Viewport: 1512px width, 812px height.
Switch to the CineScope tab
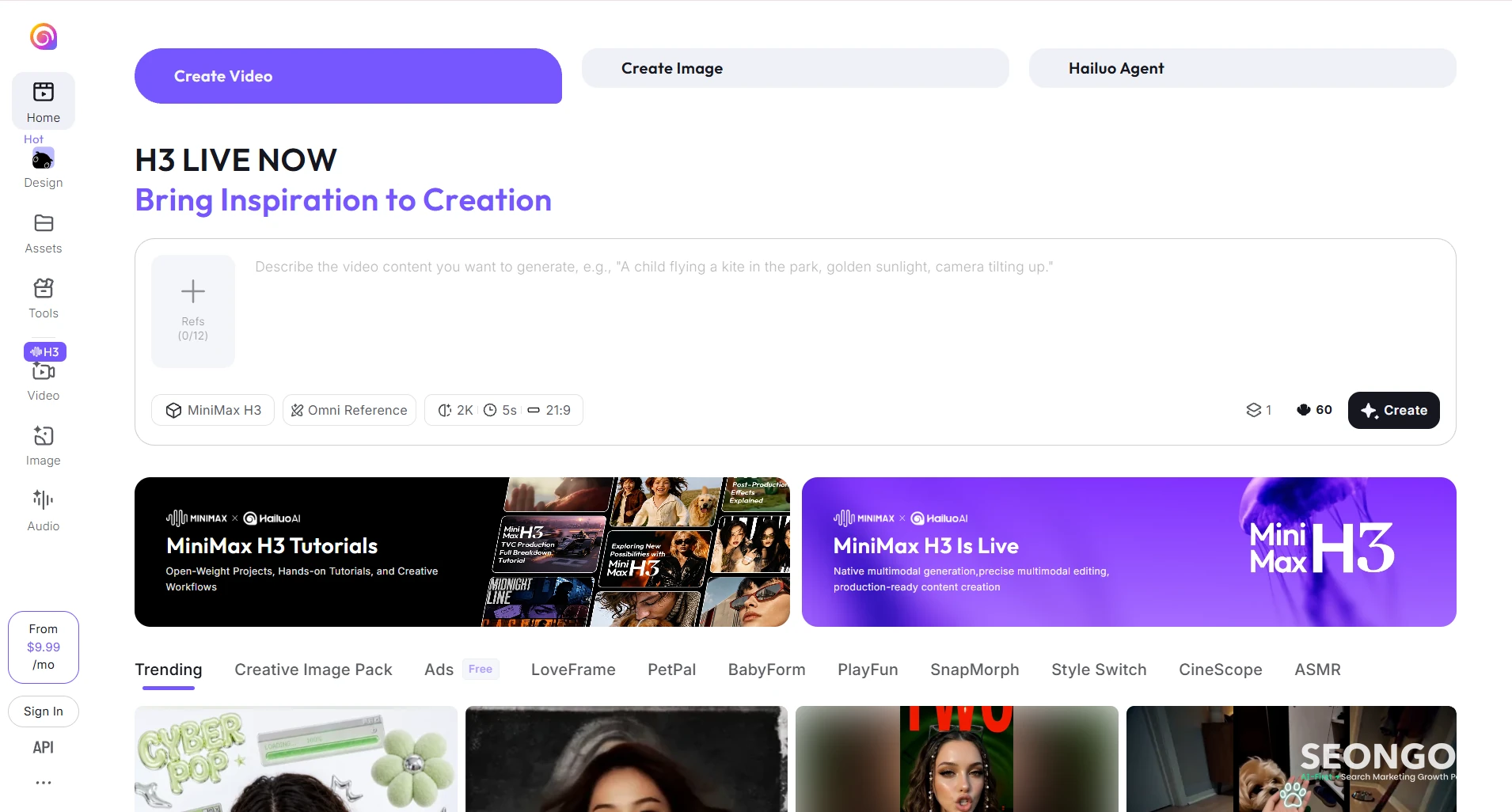pyautogui.click(x=1221, y=670)
